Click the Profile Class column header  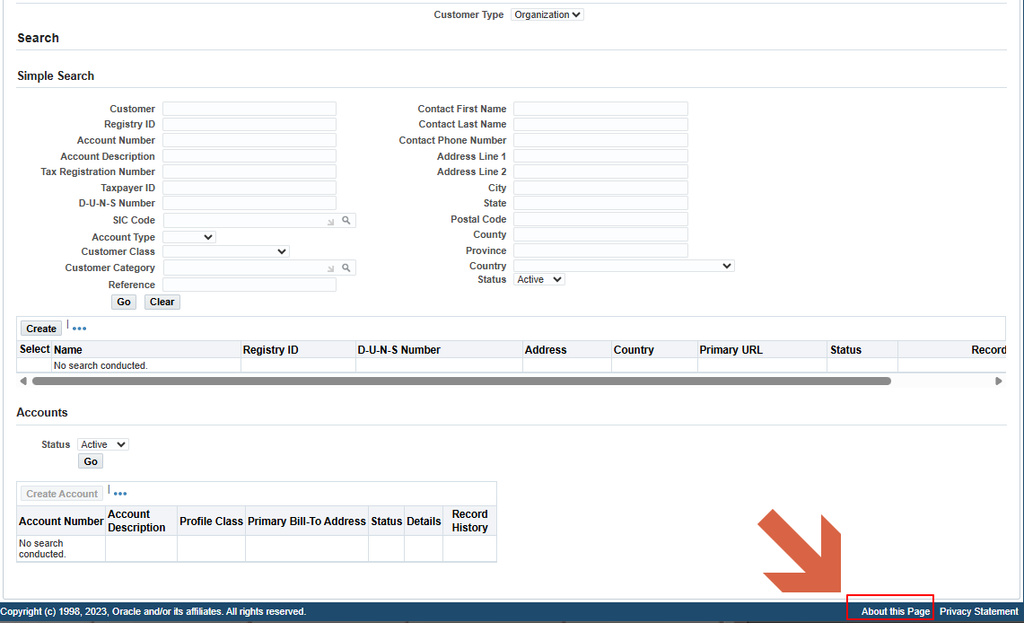point(211,521)
